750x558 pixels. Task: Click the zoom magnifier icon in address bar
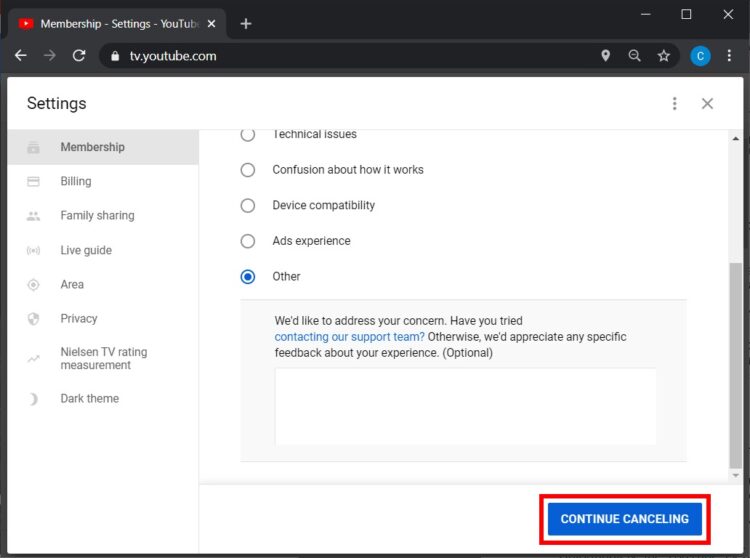pos(634,55)
